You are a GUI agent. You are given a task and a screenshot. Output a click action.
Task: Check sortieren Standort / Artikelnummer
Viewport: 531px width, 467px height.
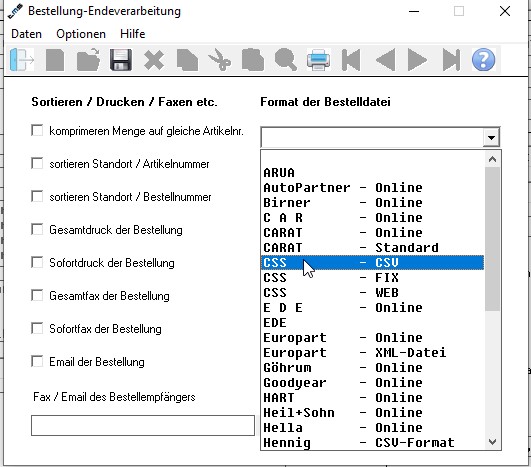[x=37, y=163]
